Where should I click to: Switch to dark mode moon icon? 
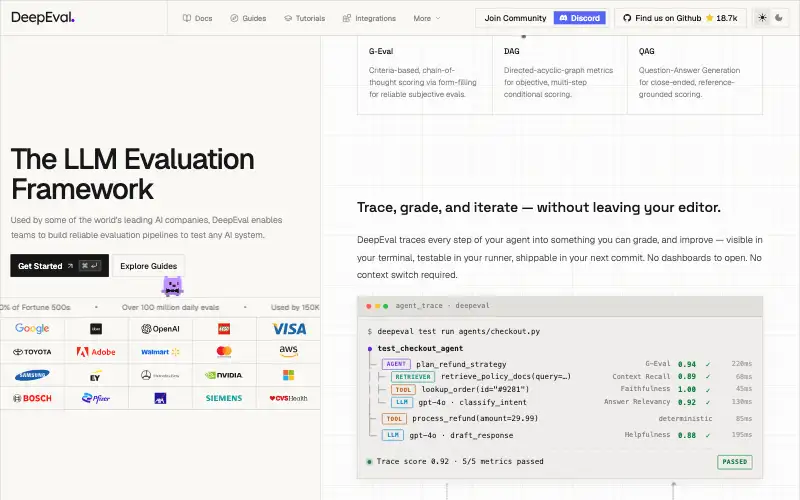(779, 18)
